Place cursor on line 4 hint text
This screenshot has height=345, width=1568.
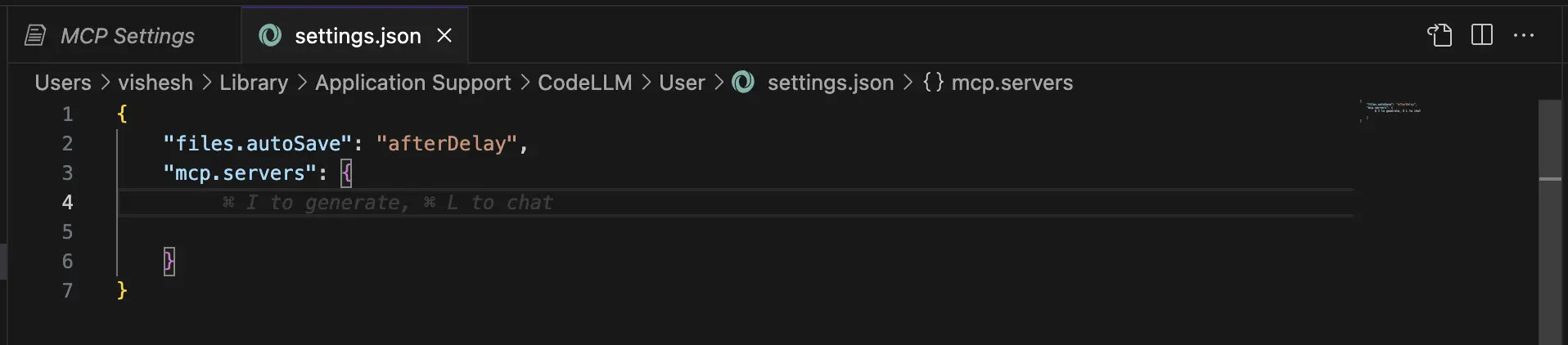point(387,202)
